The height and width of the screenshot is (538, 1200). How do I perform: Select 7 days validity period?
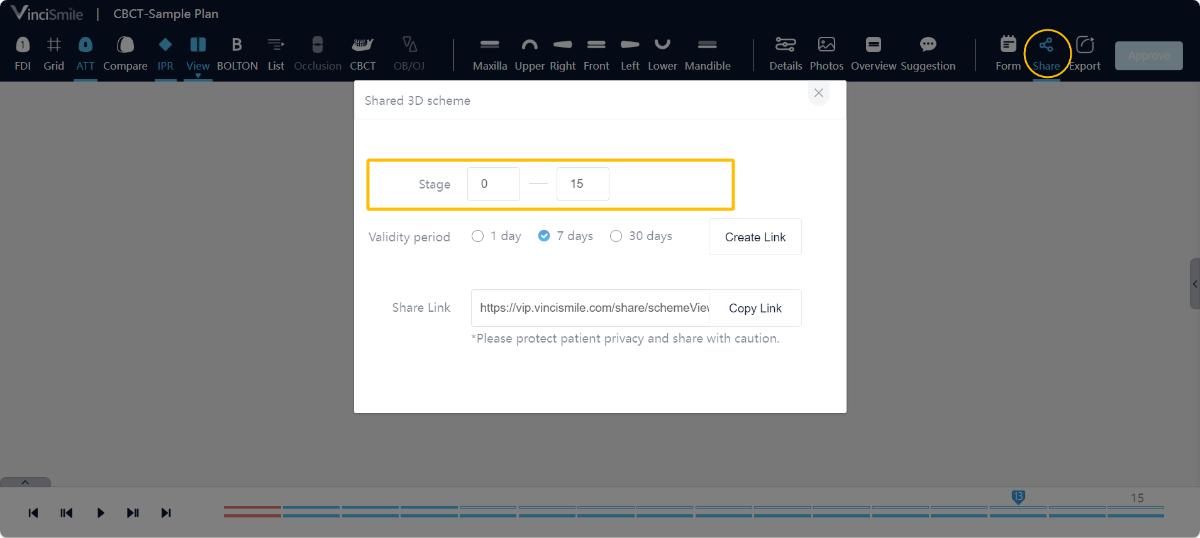coord(544,237)
